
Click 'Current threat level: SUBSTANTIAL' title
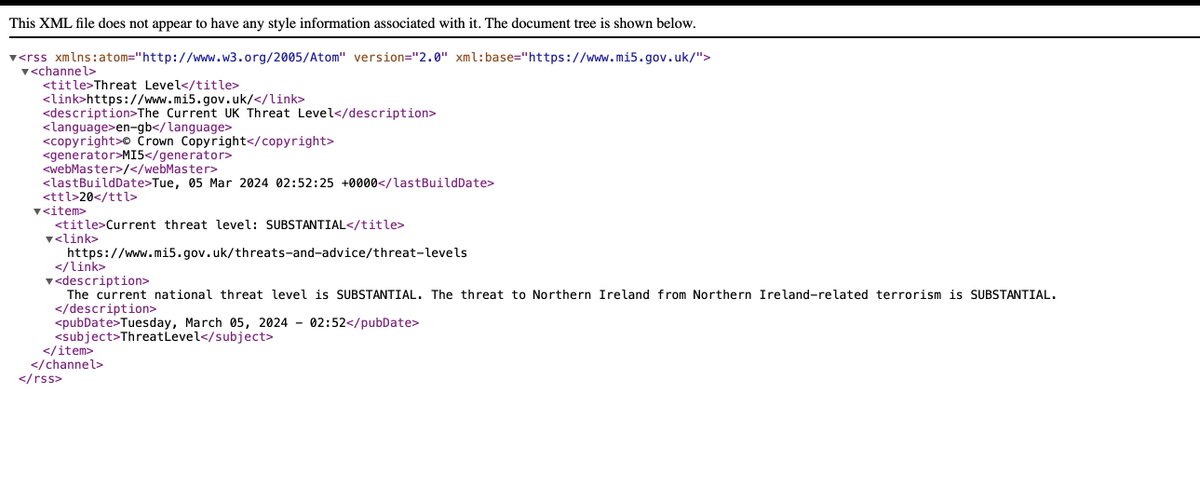[x=225, y=226]
